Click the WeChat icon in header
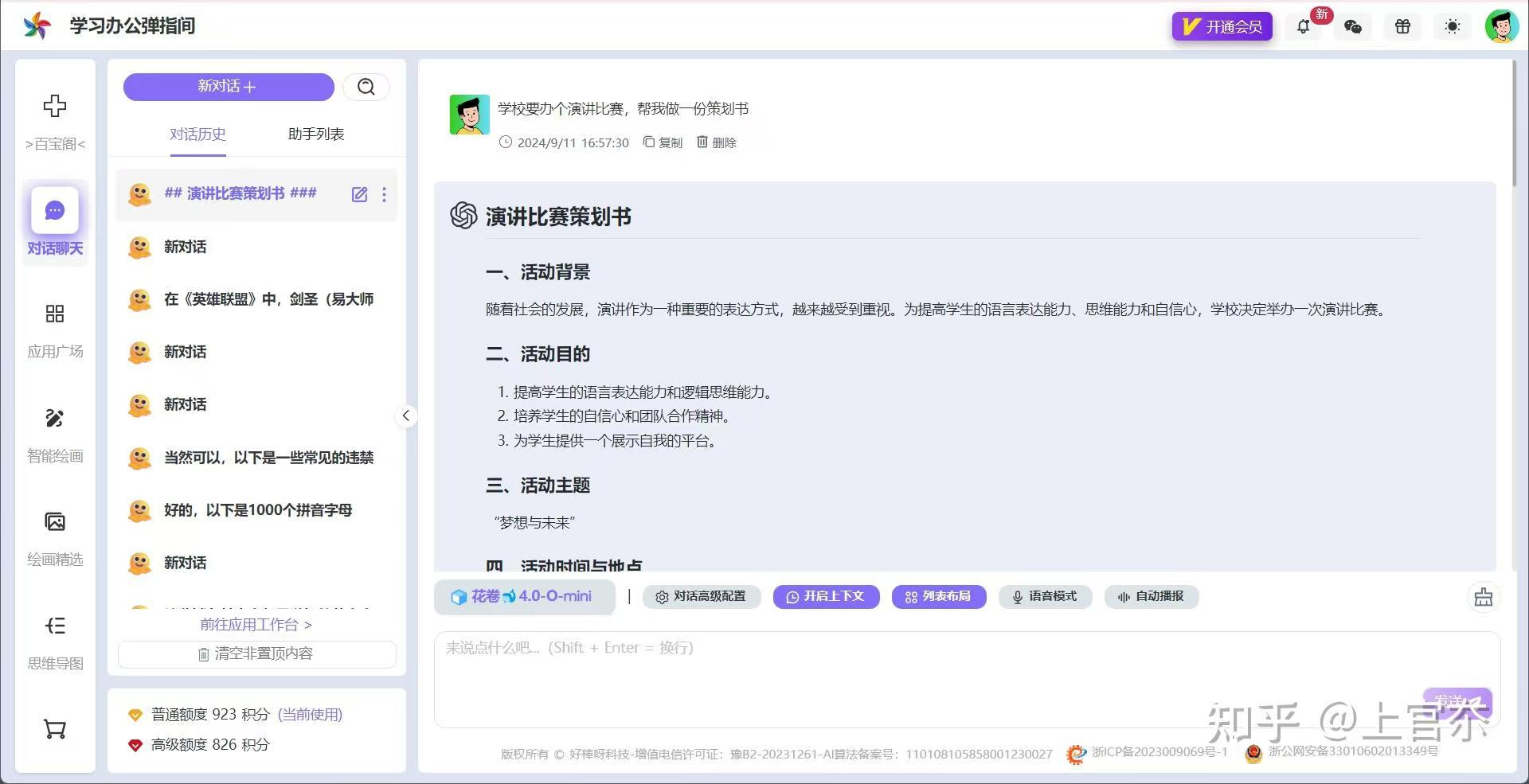The image size is (1529, 784). tap(1353, 27)
